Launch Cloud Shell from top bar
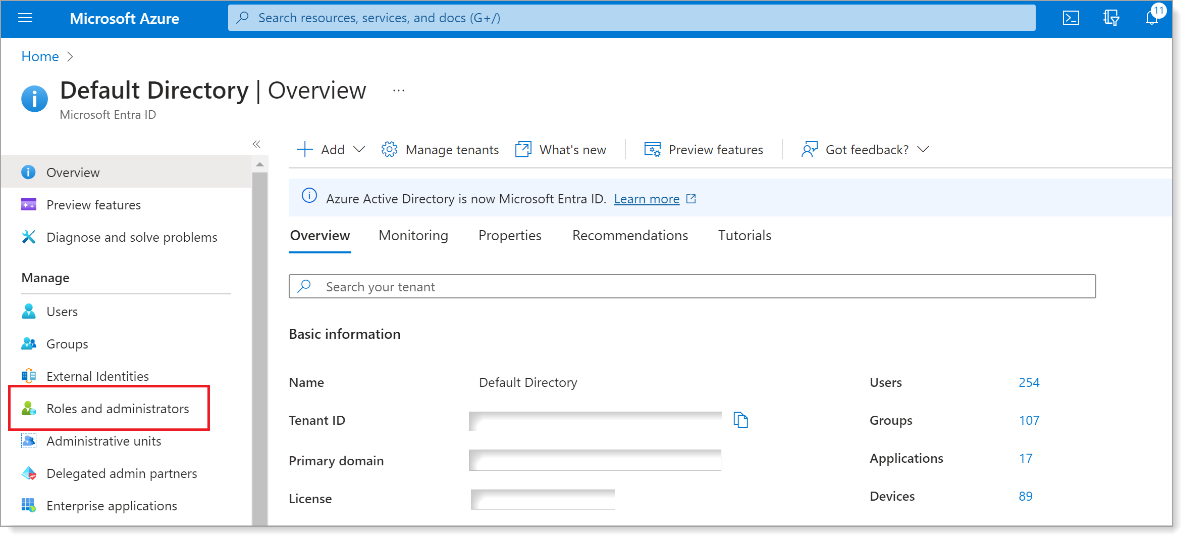 point(1071,18)
